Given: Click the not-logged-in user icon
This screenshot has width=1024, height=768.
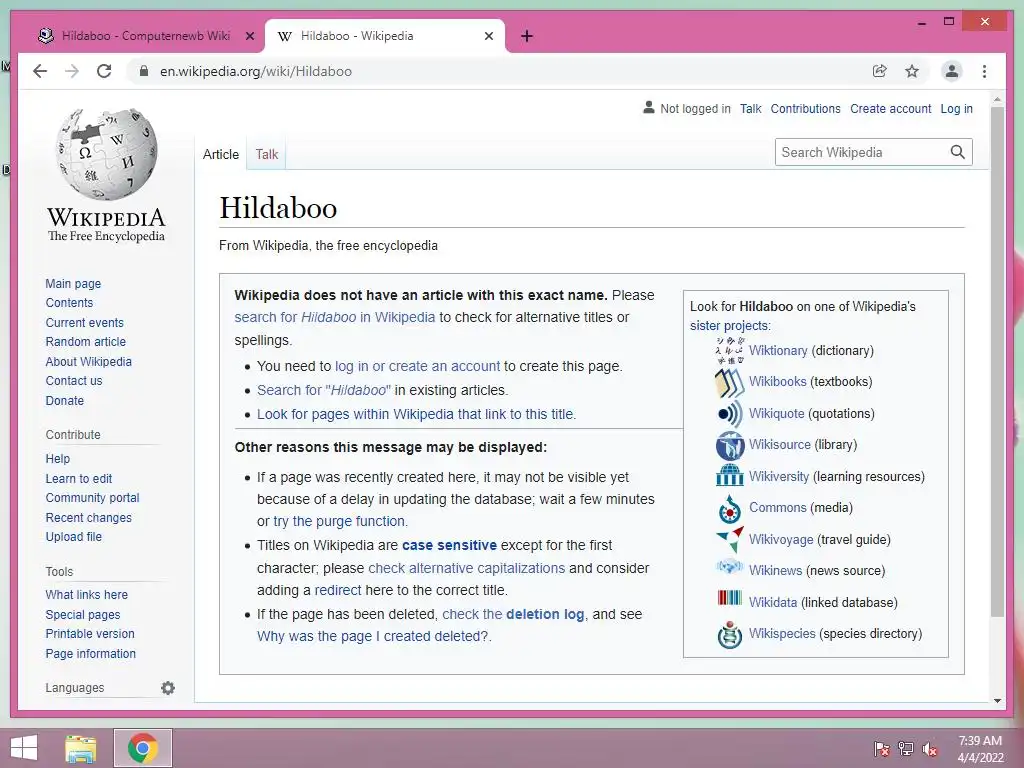Looking at the screenshot, I should click(648, 107).
